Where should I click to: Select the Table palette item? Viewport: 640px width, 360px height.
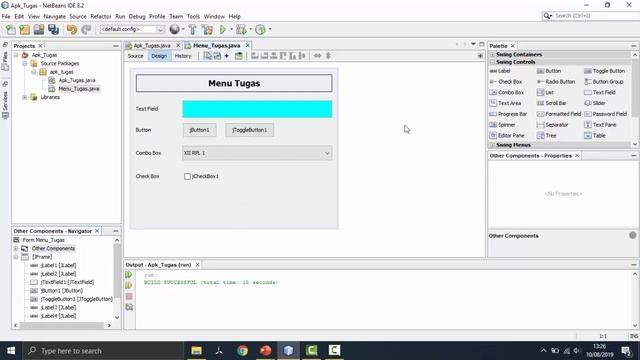pos(595,136)
